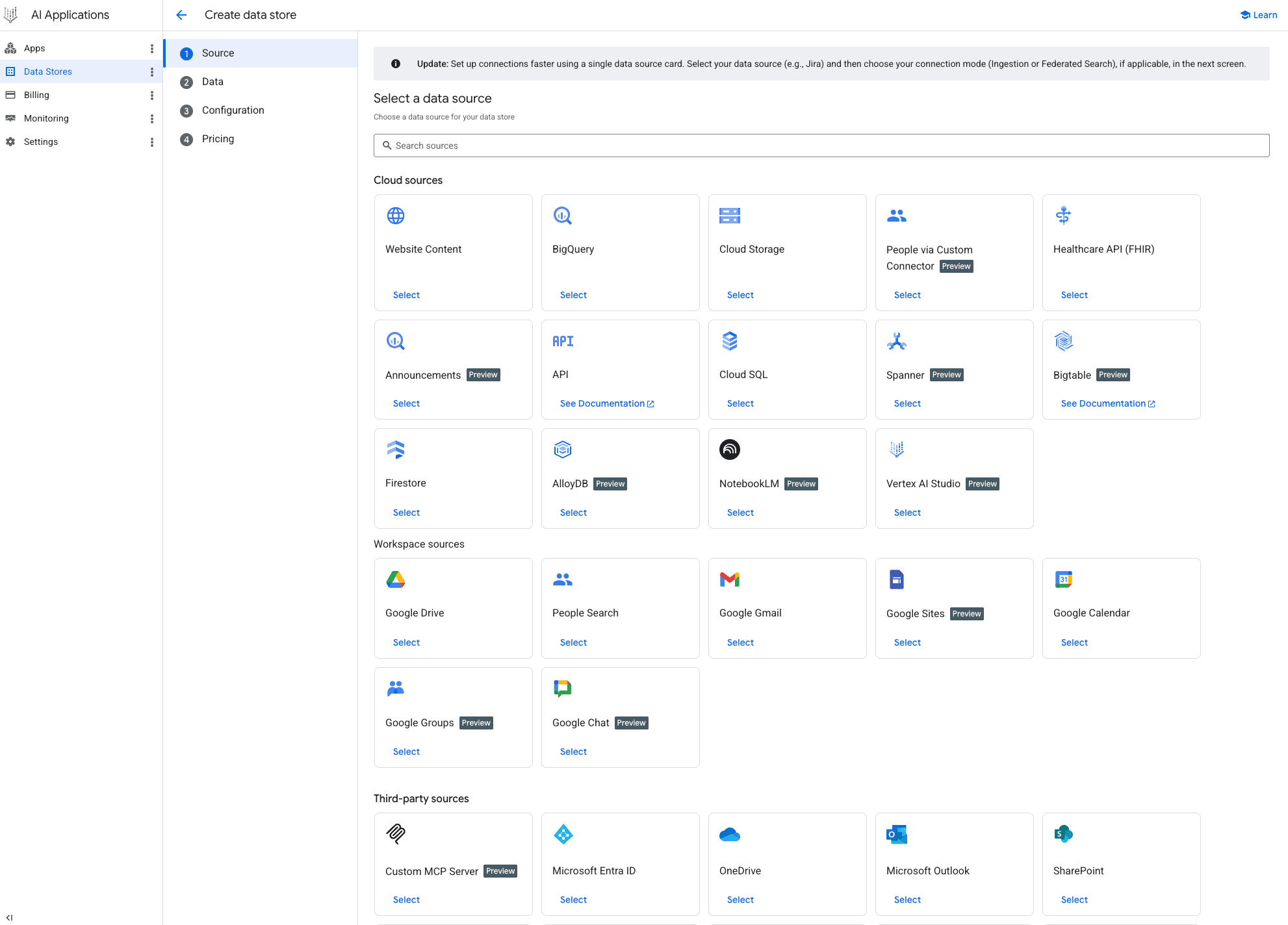Go to the Pricing step
Viewport: 1288px width, 925px height.
click(x=261, y=139)
